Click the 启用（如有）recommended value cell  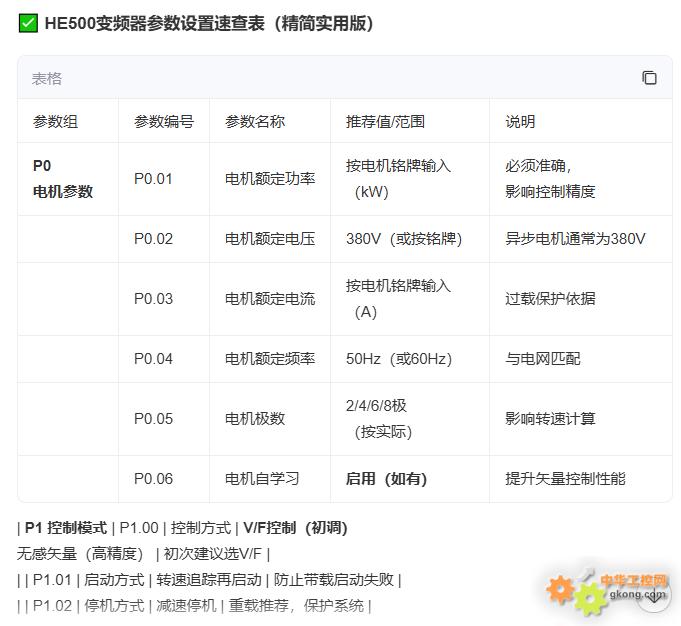(386, 478)
